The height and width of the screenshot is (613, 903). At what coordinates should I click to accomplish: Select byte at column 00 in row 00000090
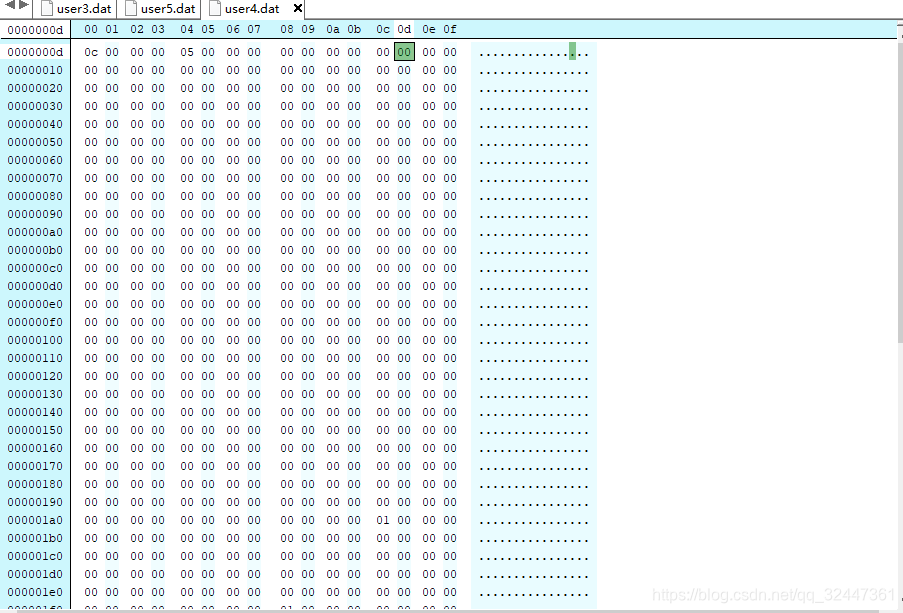pyautogui.click(x=91, y=214)
